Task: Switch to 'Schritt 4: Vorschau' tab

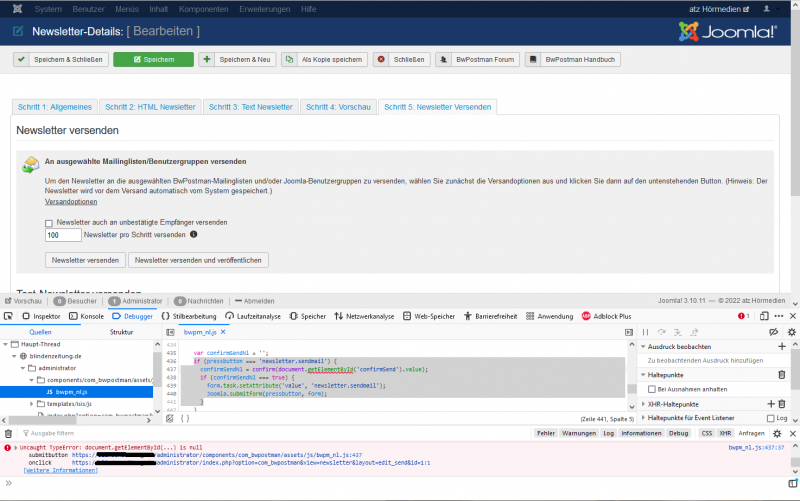Action: tap(336, 106)
